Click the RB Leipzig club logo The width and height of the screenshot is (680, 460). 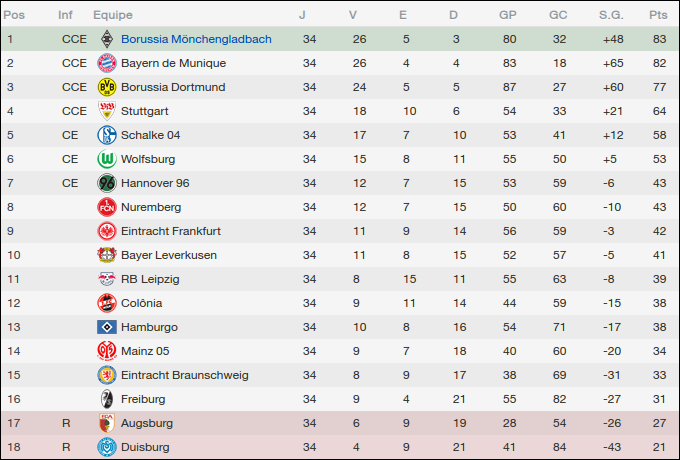[x=106, y=279]
